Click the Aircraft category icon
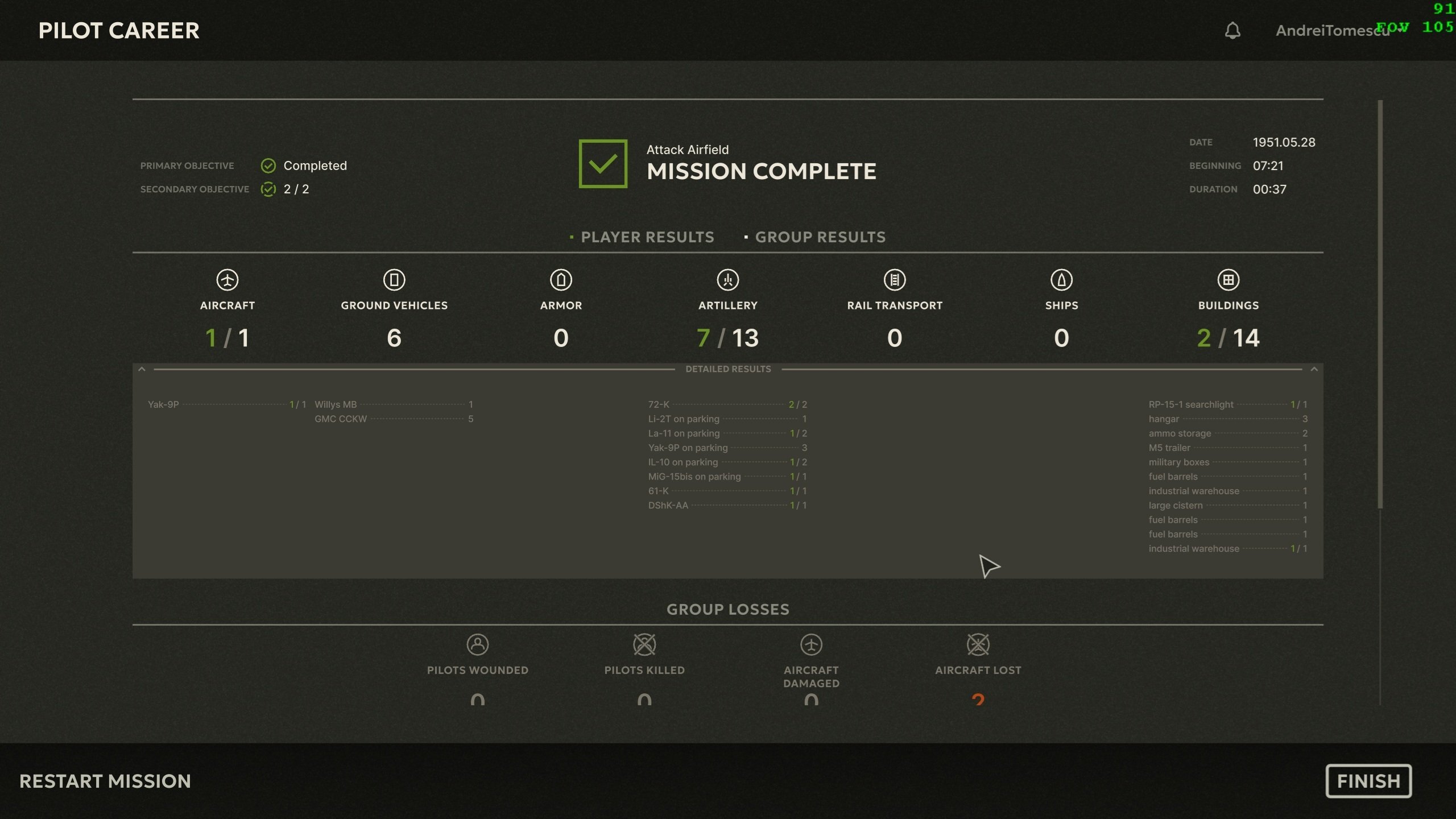This screenshot has width=1456, height=819. pyautogui.click(x=227, y=280)
